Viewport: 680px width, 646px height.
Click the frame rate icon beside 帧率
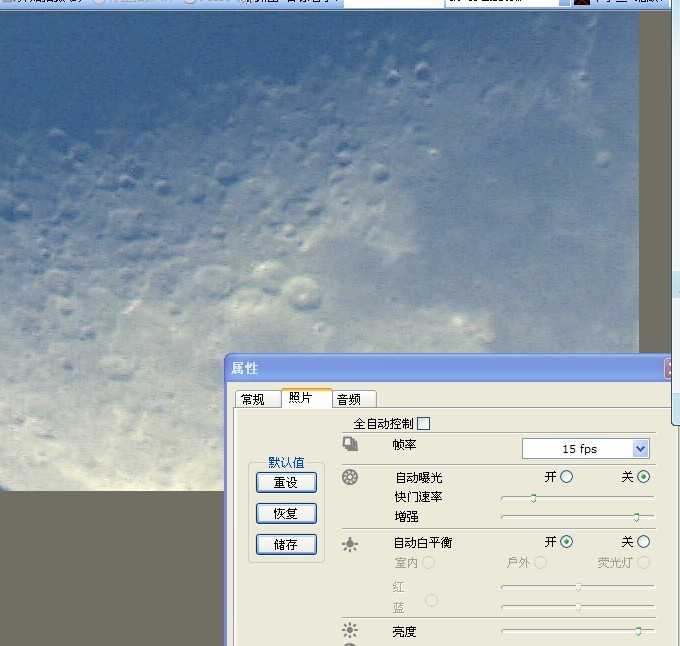pos(350,444)
